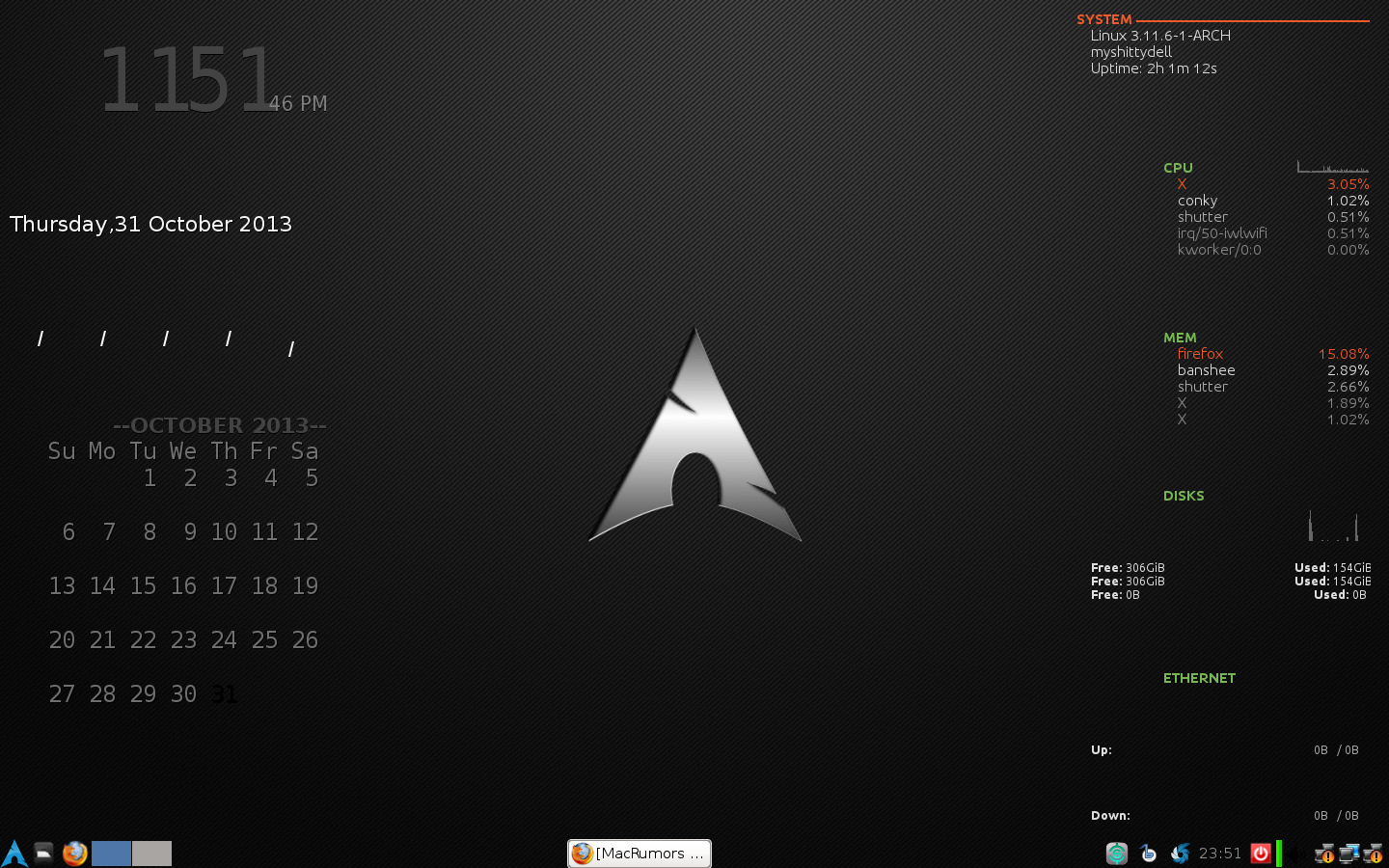Click the Down: network label
The width and height of the screenshot is (1389, 868).
[x=1110, y=816]
